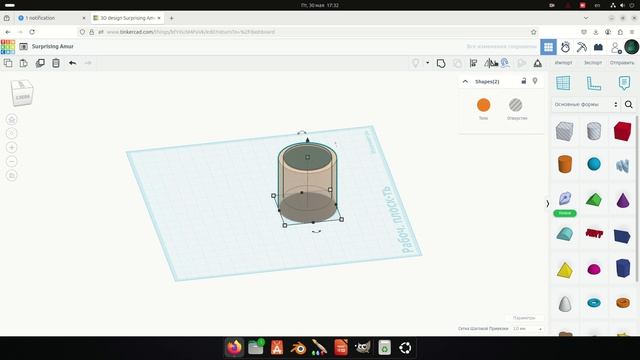The height and width of the screenshot is (360, 640).
Task: Click the view cube
Action: [x=22, y=93]
